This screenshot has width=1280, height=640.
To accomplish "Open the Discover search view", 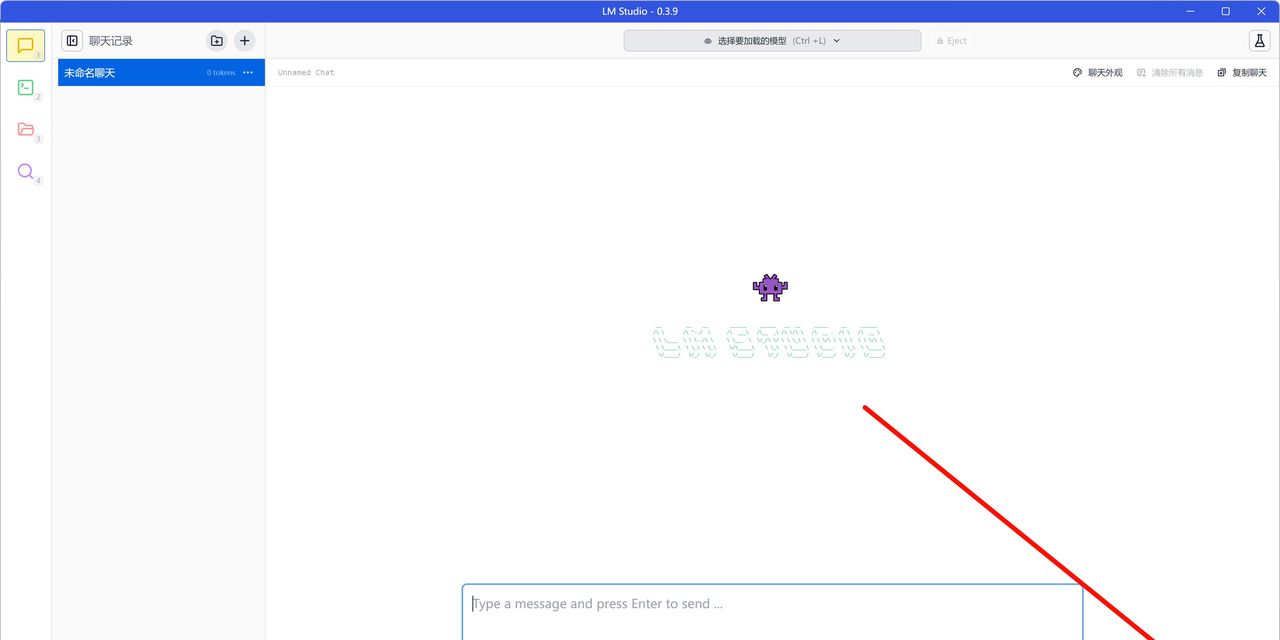I will [25, 172].
